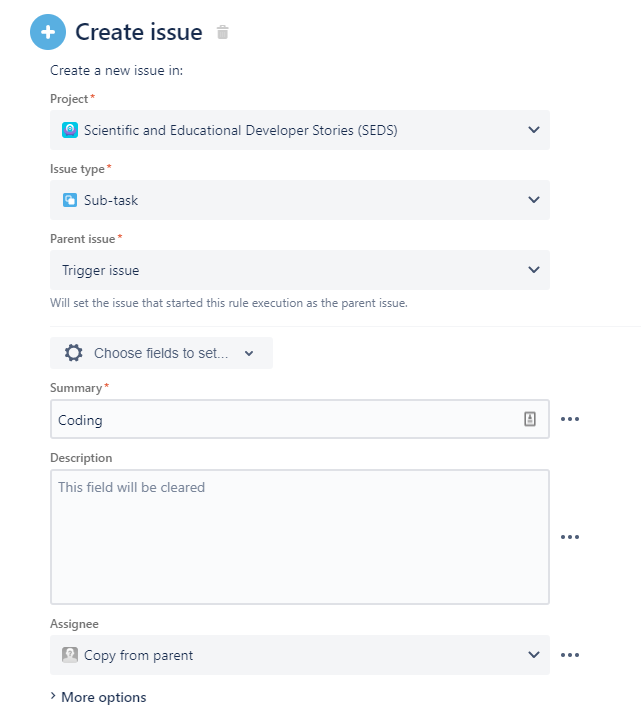Image resolution: width=641 pixels, height=716 pixels.
Task: Open the Assignee Copy from parent dropdown
Action: (x=299, y=655)
